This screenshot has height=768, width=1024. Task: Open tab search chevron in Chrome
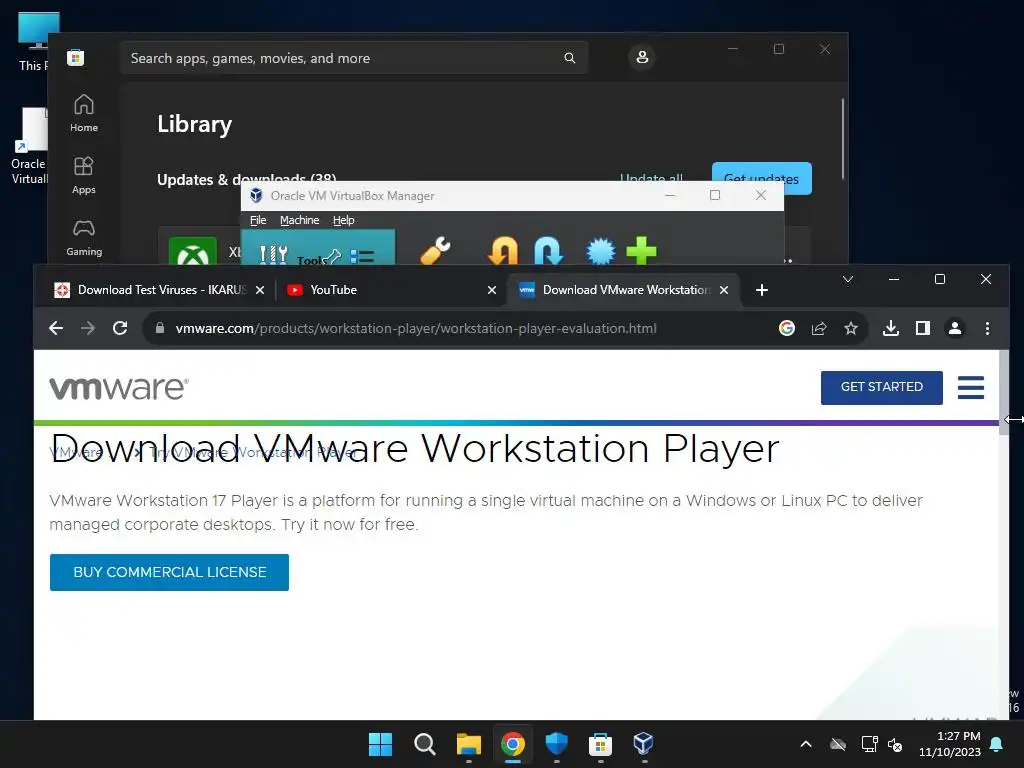[x=848, y=280]
